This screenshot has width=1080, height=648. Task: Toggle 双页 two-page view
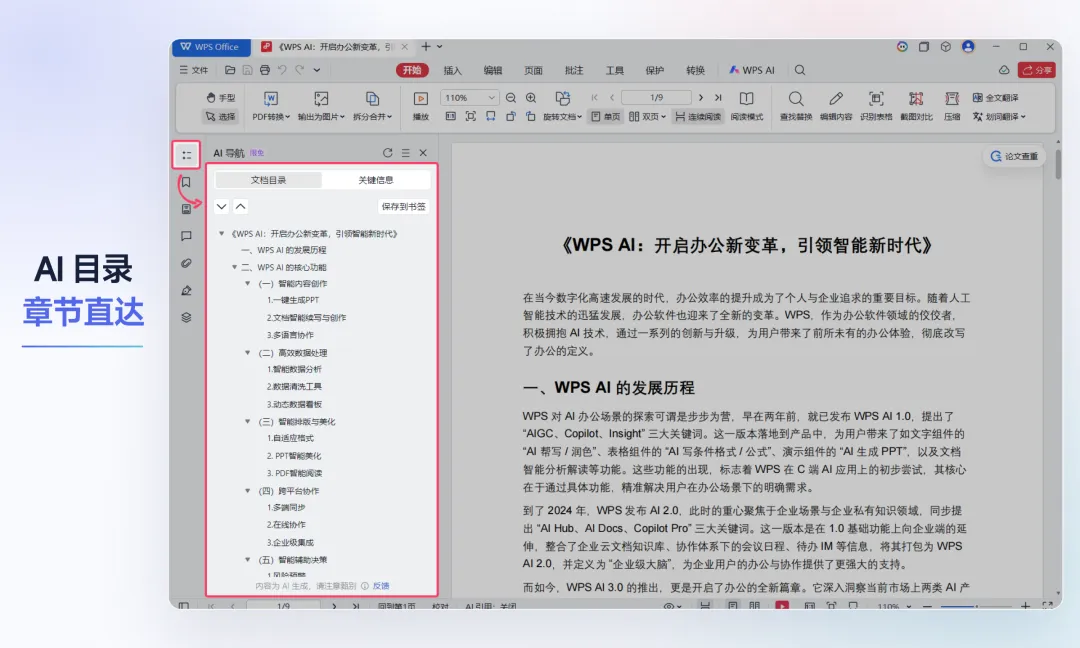pos(647,116)
